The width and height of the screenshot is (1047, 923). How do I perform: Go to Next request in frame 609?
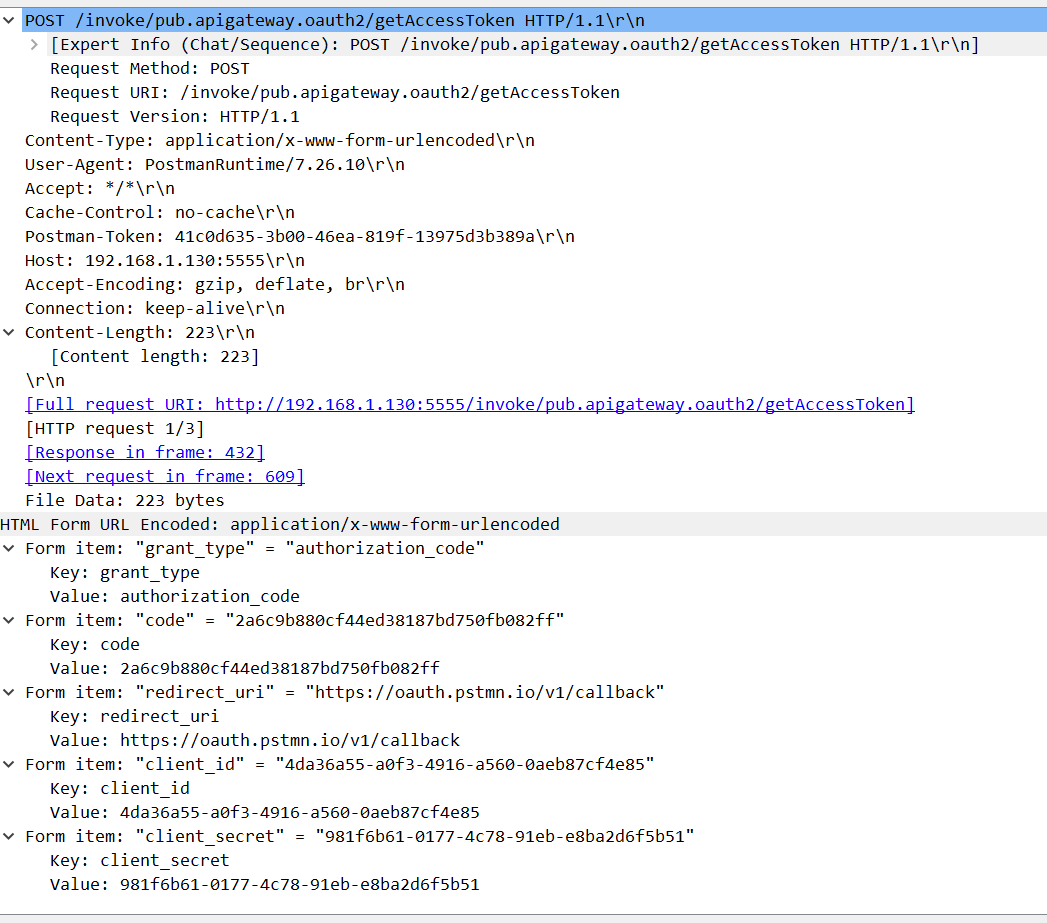click(165, 476)
